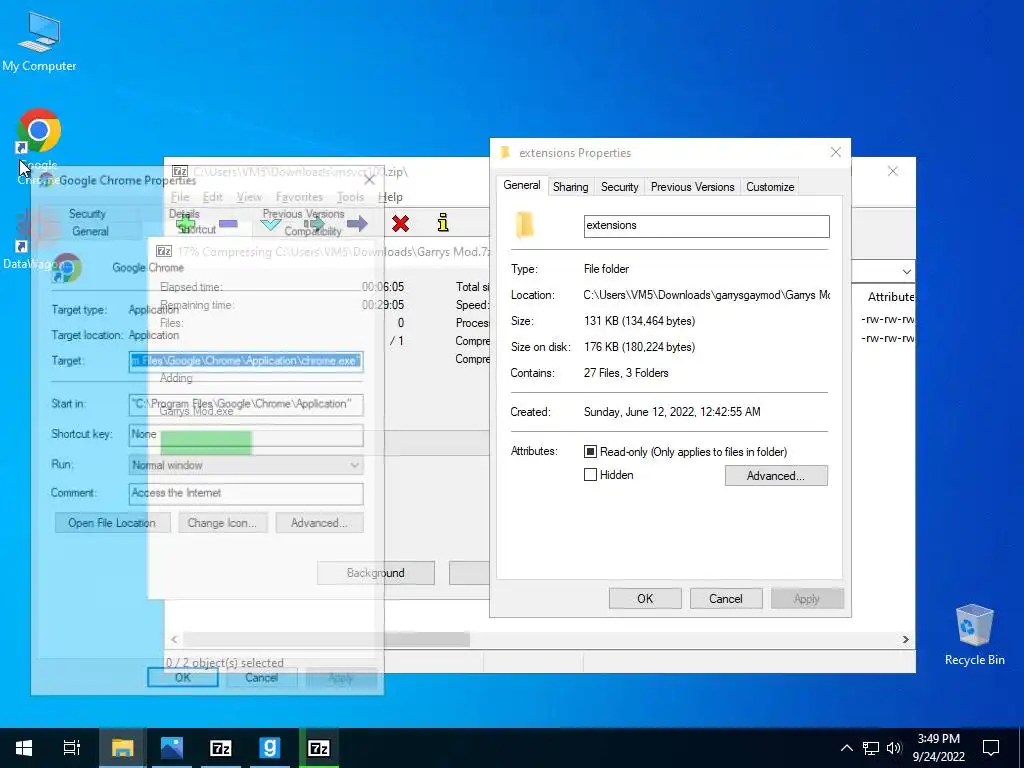Click Cancel in Chrome Properties
The height and width of the screenshot is (768, 1024).
coord(261,677)
